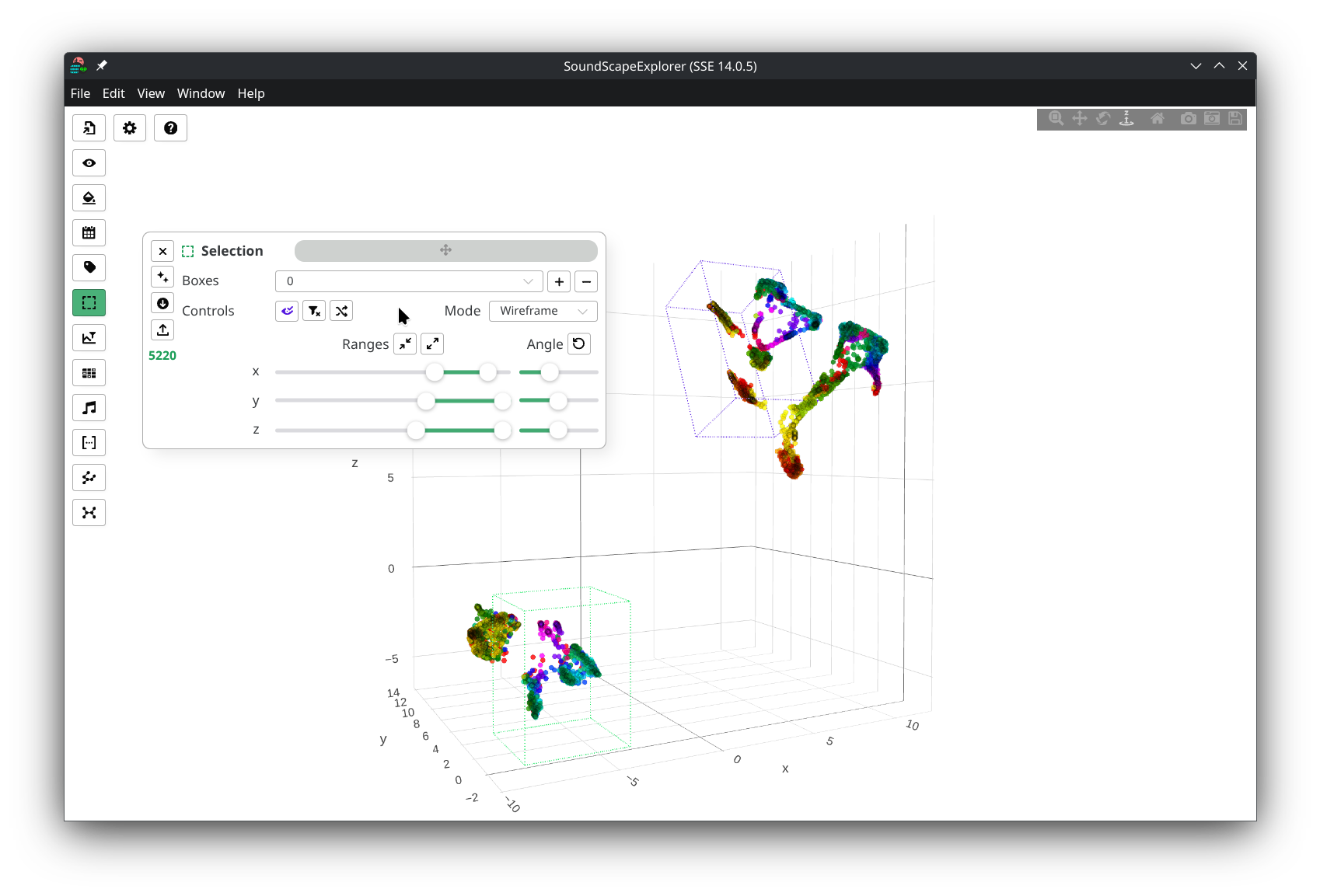Add a box with the plus button
The image size is (1320, 896).
[x=559, y=281]
